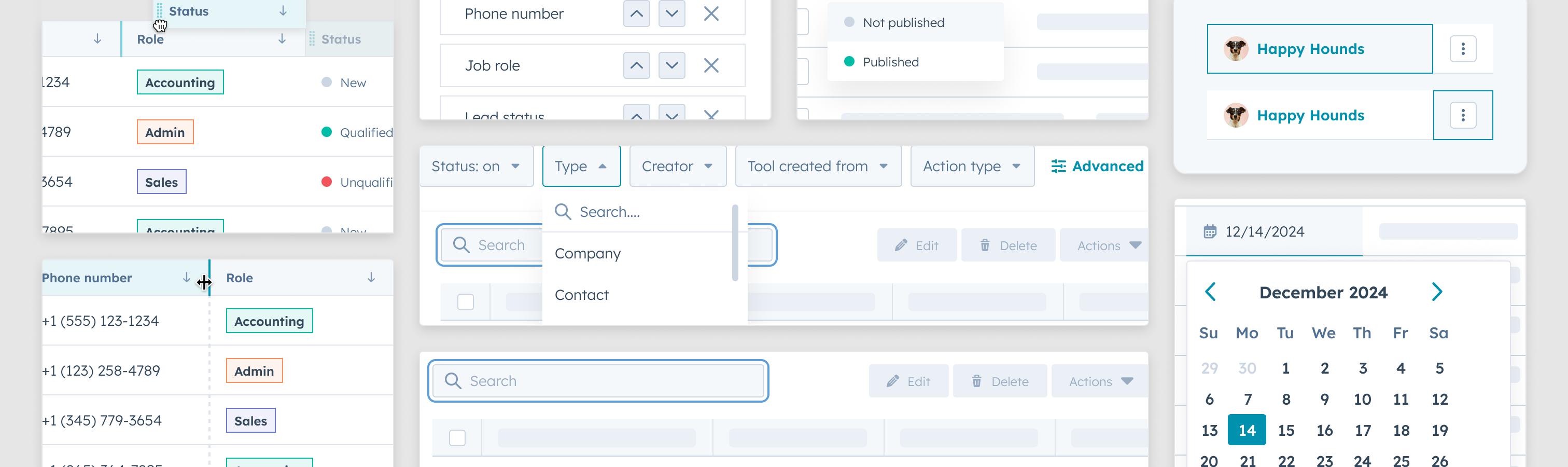Click the Accounting tag in the 1234 row
Screen dimensions: 1568x467
click(180, 82)
